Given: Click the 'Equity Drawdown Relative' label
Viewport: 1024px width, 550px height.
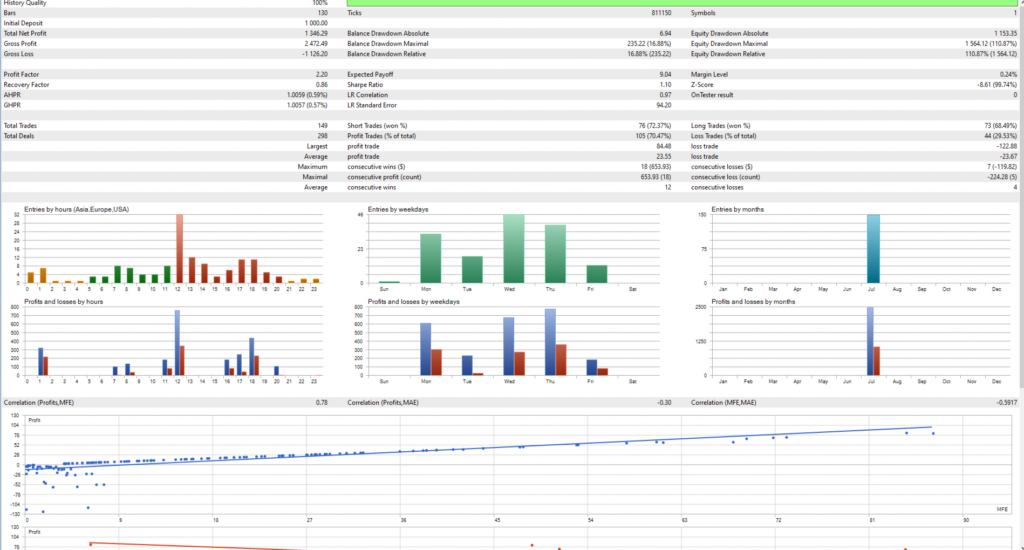Looking at the screenshot, I should (728, 54).
